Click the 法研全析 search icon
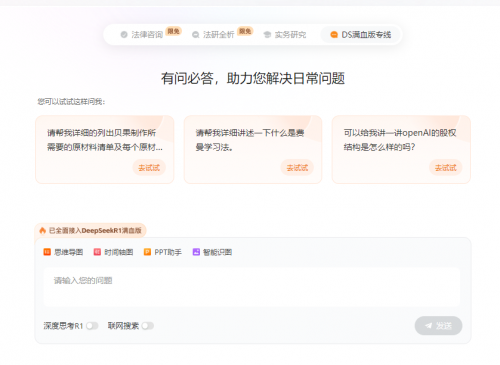Viewport: 500px width, 365px height. tap(196, 35)
